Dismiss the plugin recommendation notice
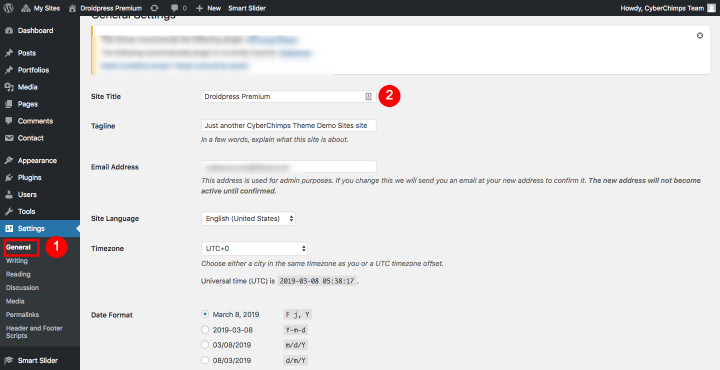The width and height of the screenshot is (720, 370). 700,35
